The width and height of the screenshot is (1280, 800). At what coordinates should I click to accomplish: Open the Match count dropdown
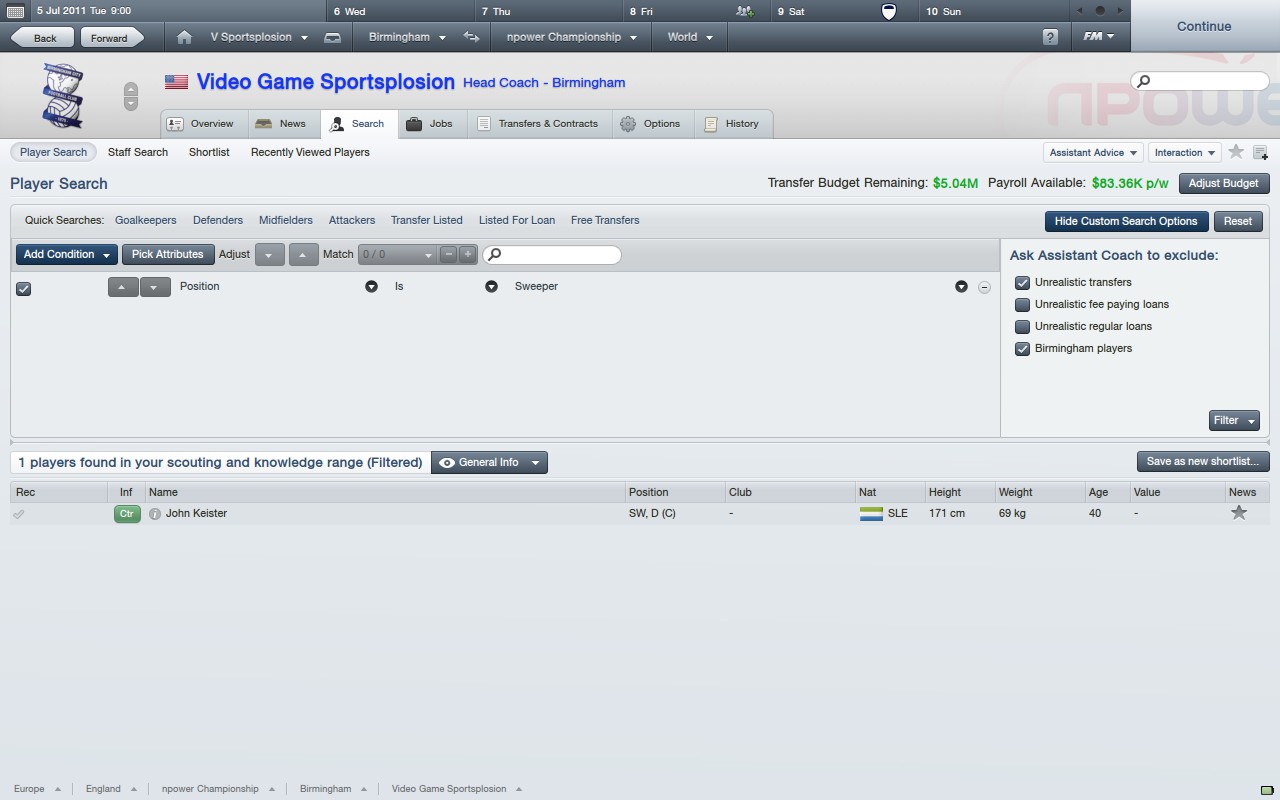(x=396, y=255)
